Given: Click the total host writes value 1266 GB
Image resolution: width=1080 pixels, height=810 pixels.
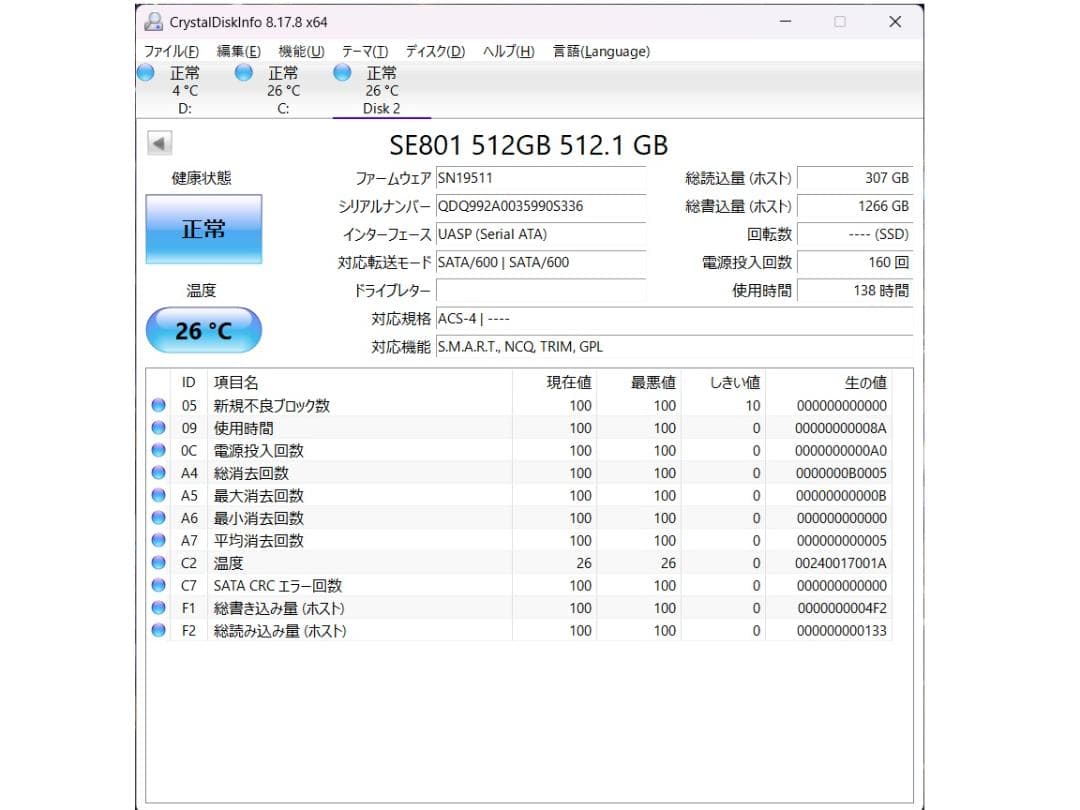Looking at the screenshot, I should point(855,206).
